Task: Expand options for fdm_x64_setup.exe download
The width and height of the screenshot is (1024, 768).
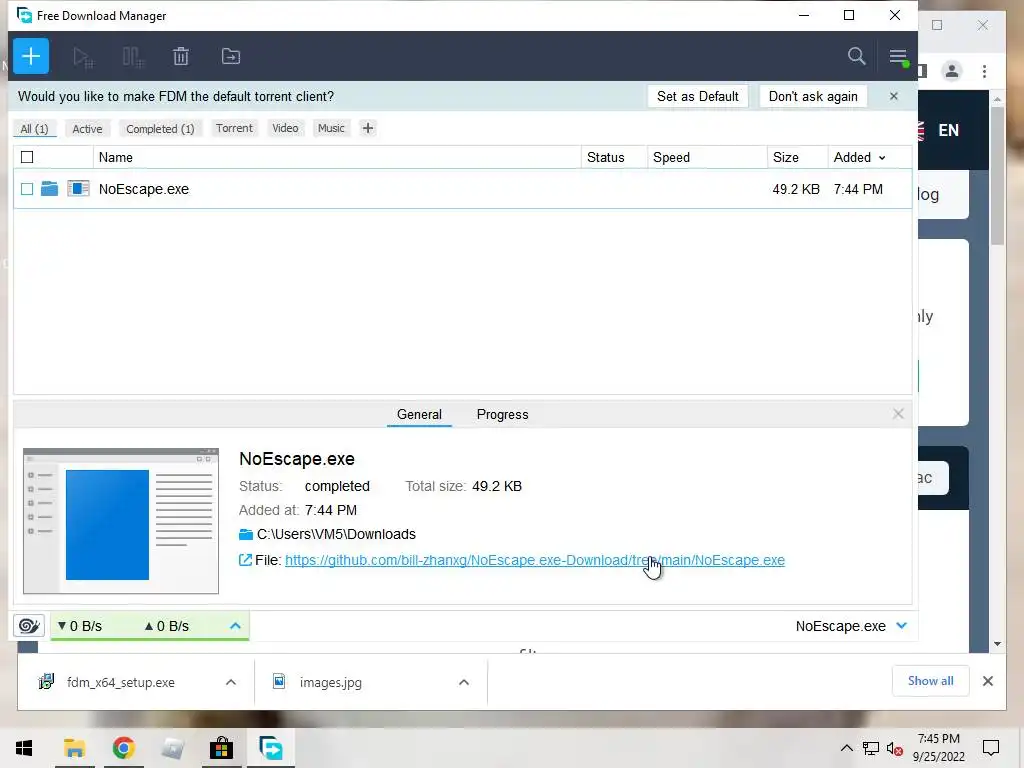Action: coord(231,682)
